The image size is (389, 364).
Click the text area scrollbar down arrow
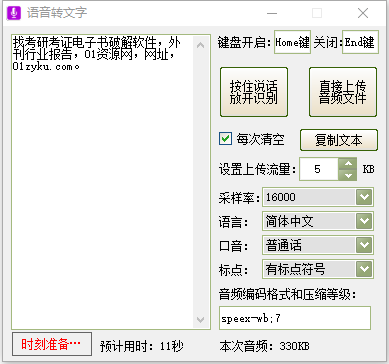200,319
